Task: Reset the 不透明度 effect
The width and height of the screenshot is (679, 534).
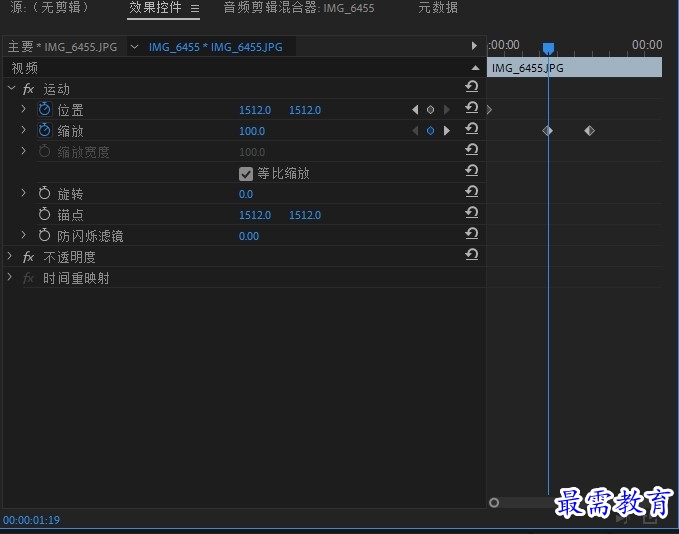Action: pos(472,254)
